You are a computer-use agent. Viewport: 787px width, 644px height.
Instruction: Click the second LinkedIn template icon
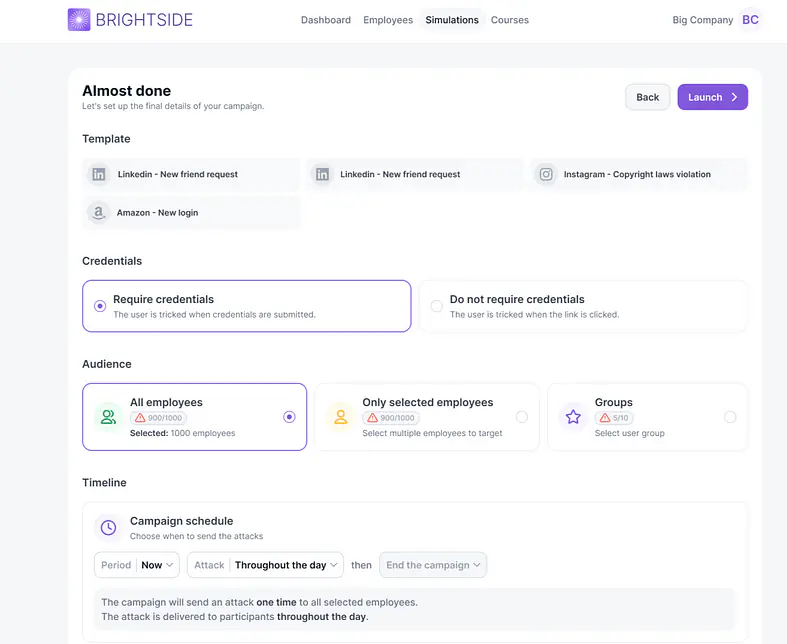click(322, 174)
